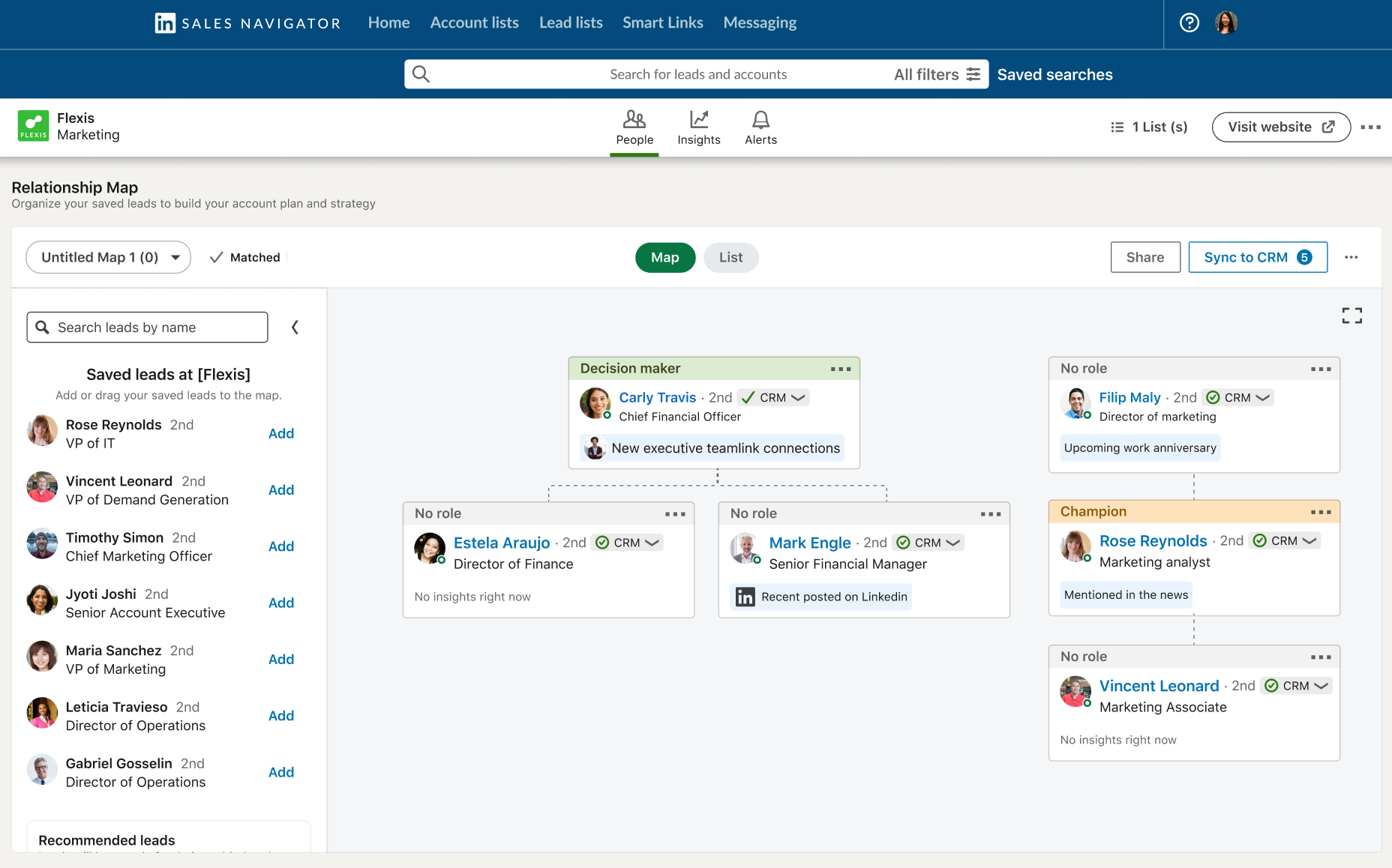Open Mark Engle card ellipsis menu
This screenshot has height=868, width=1392.
991,514
